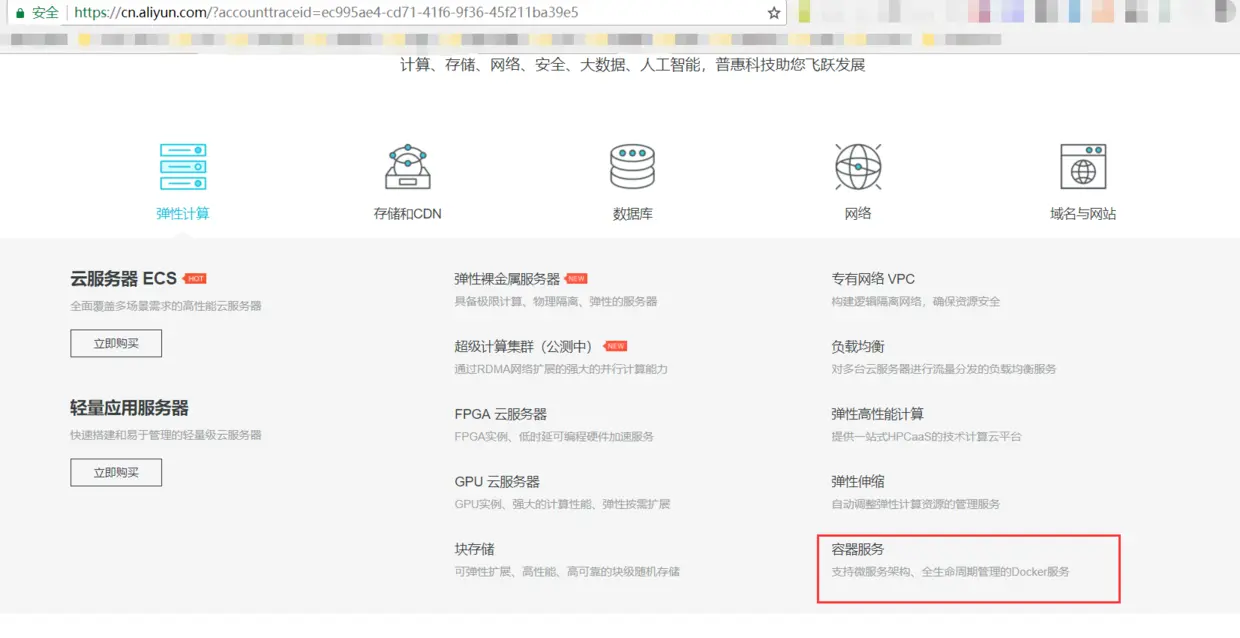Screen dimensions: 1240x638
Task: Open the 容器服务 product link
Action: 858,549
